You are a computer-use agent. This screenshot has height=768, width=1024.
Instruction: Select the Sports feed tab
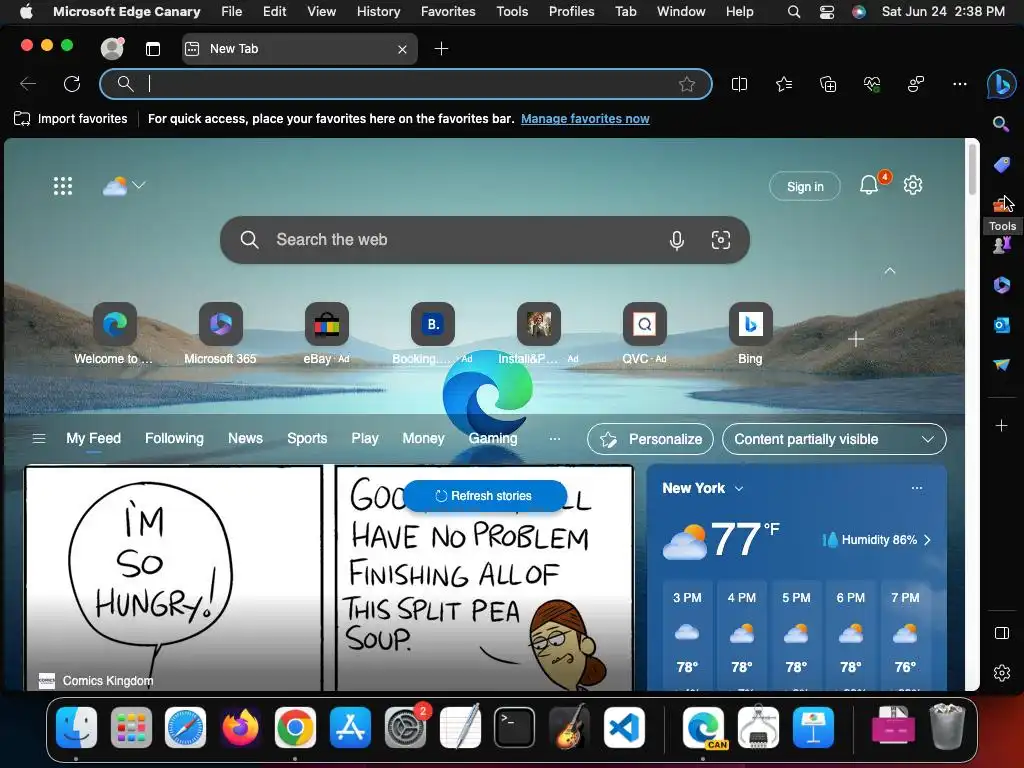[307, 439]
